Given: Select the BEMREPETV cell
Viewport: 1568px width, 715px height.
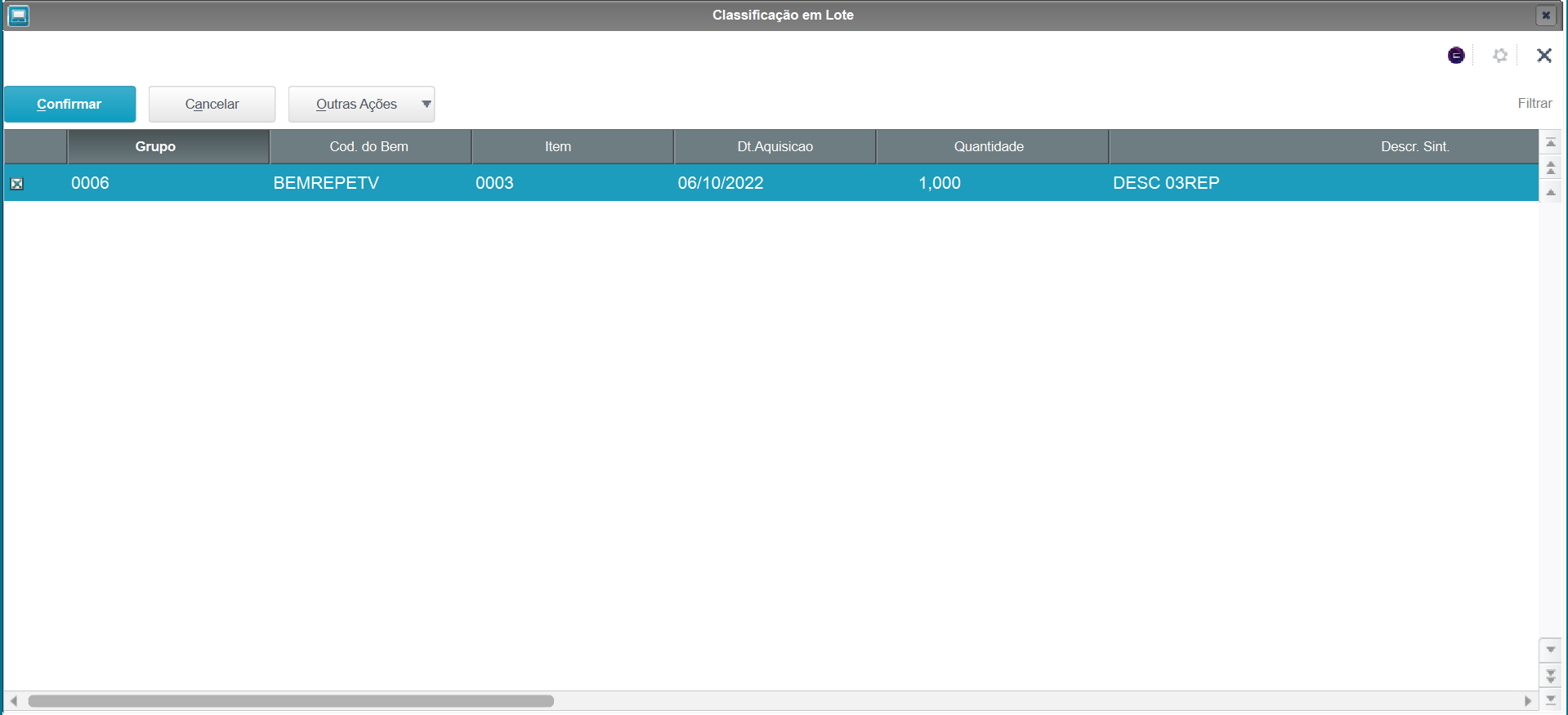Looking at the screenshot, I should point(370,183).
